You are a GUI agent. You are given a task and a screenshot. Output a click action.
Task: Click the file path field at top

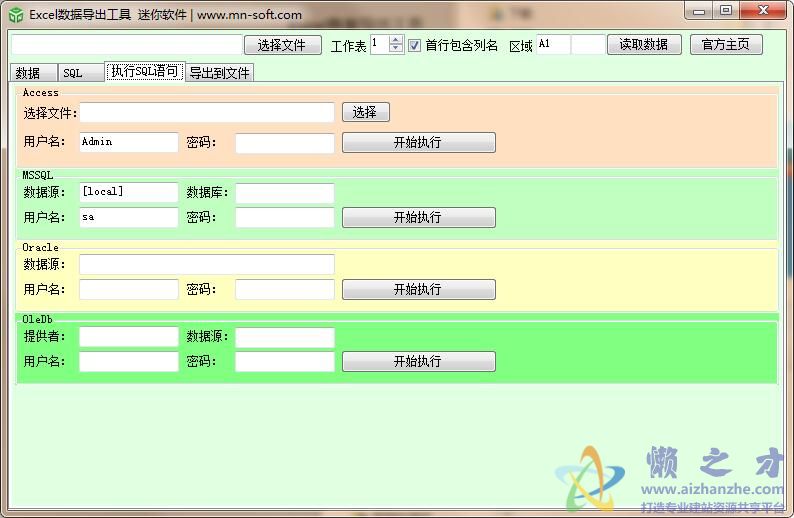(x=126, y=45)
